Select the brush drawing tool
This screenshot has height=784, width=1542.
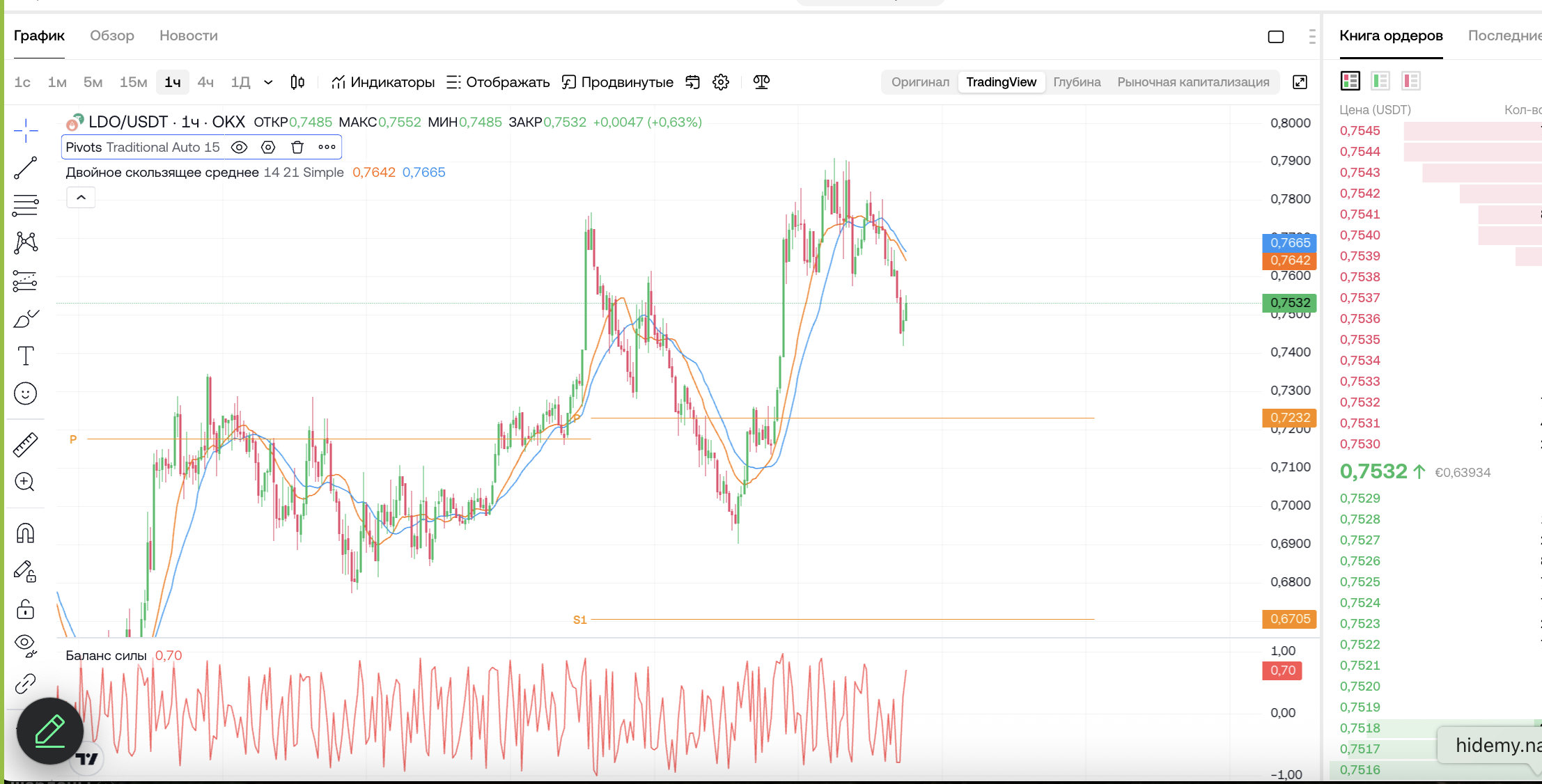[26, 318]
